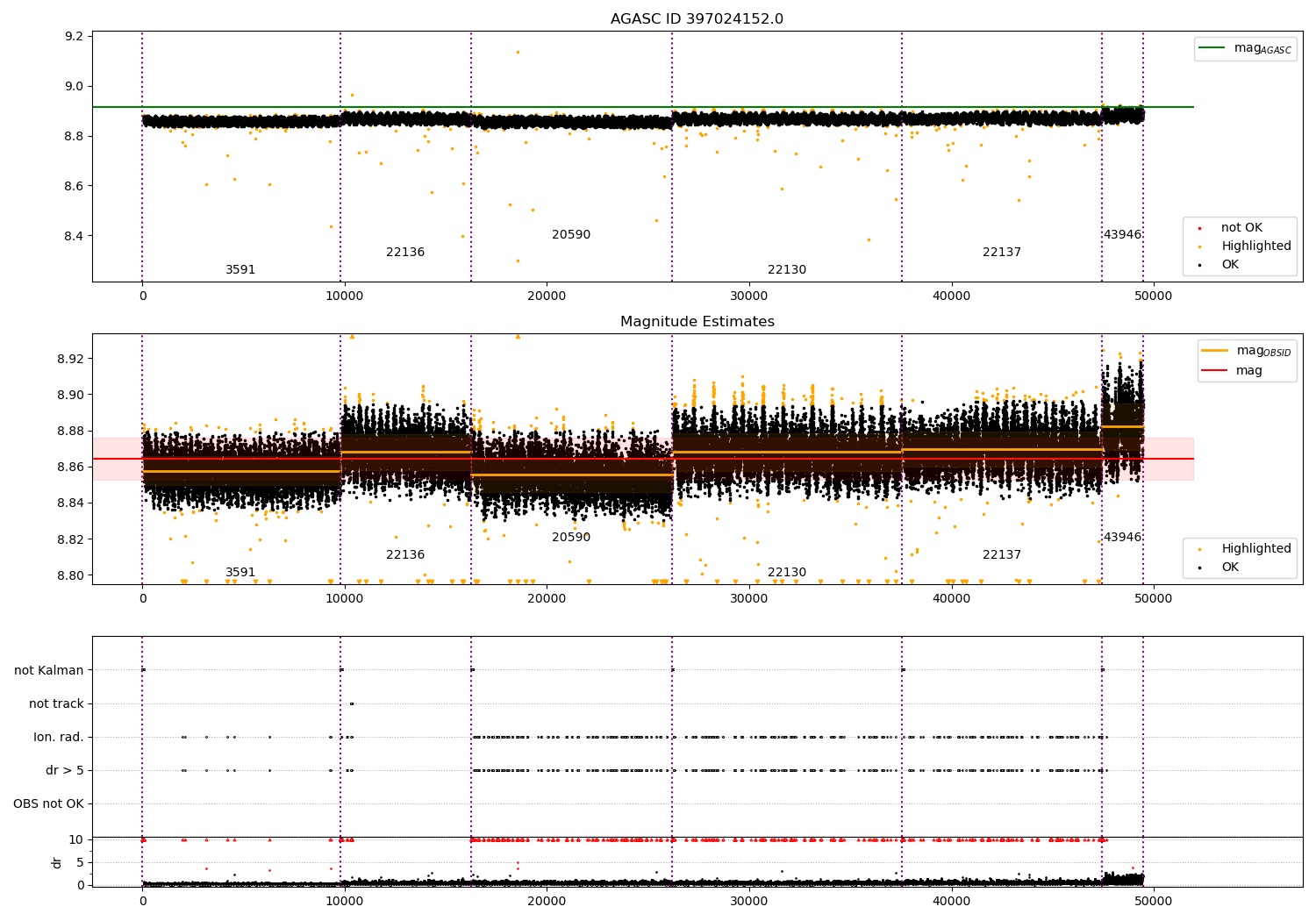Screen dimensions: 1316x921
Task: Click the 8.82 y-axis tick label
Action: [x=71, y=539]
